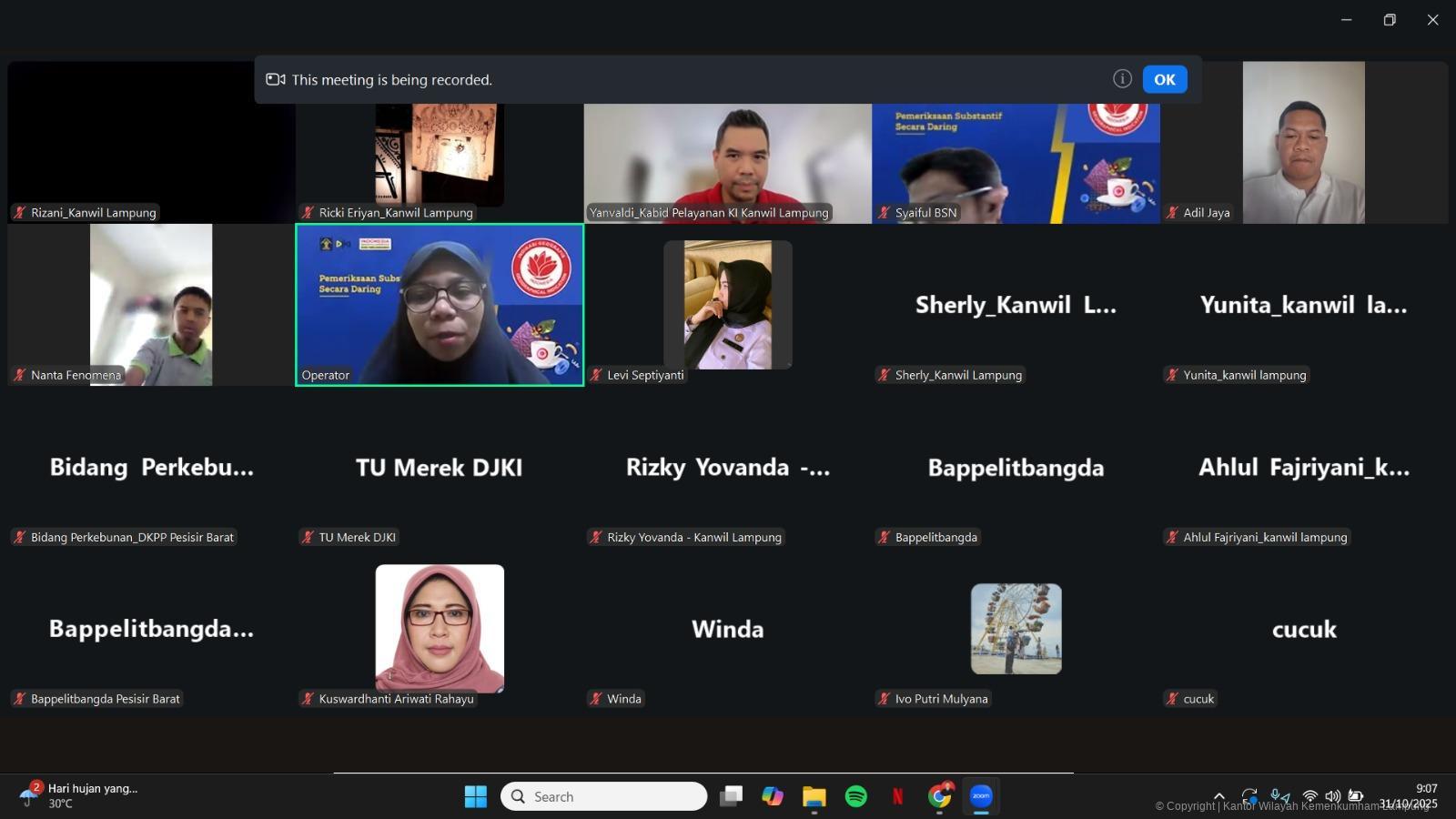The width and height of the screenshot is (1456, 819).
Task: Open Task View in the taskbar
Action: pyautogui.click(x=731, y=796)
